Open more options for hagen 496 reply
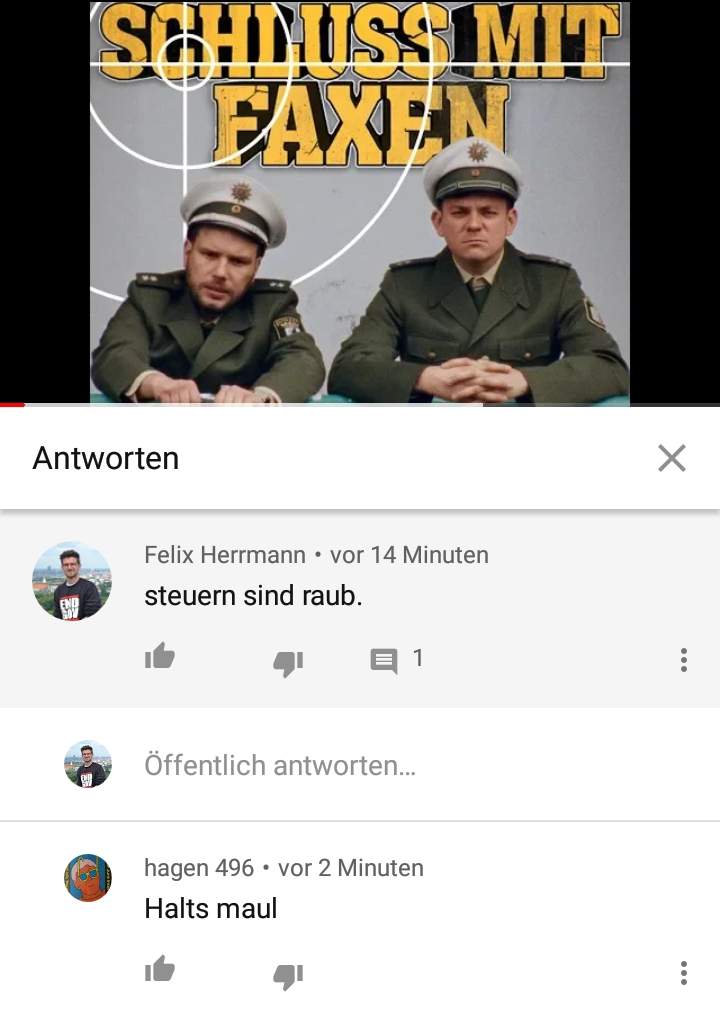The height and width of the screenshot is (1023, 720). pos(683,973)
